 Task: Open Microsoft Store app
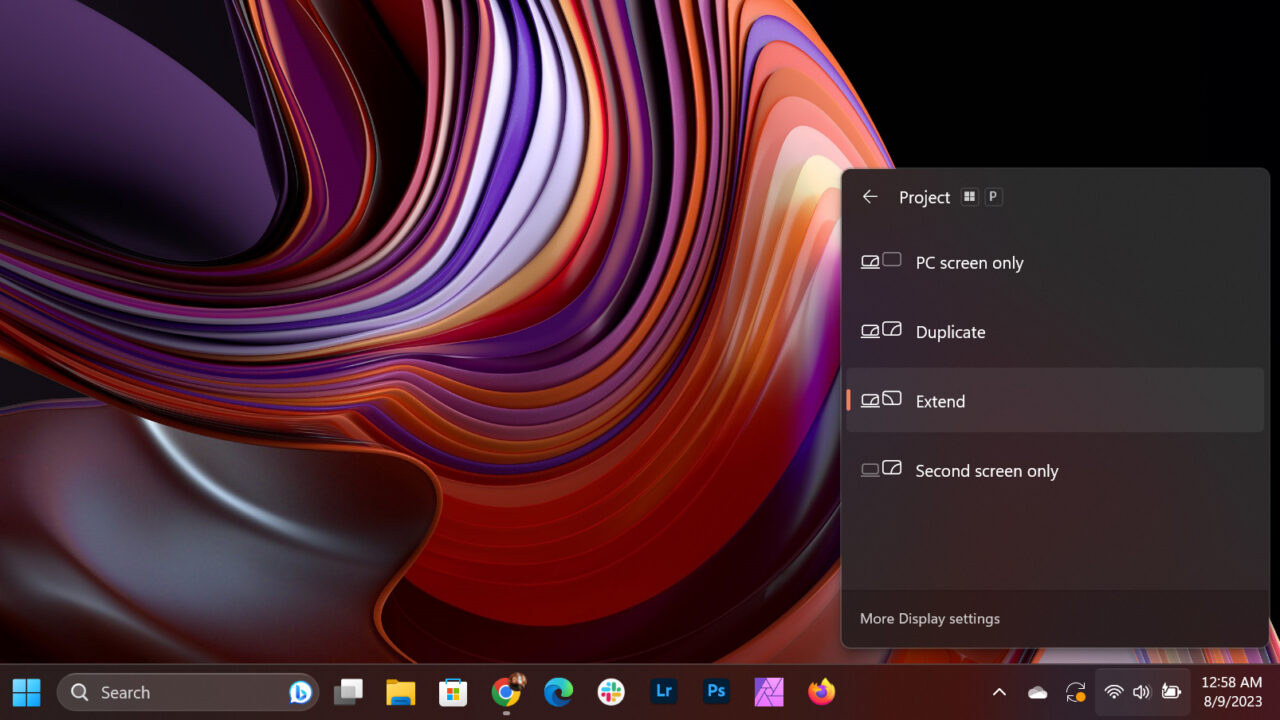point(453,692)
